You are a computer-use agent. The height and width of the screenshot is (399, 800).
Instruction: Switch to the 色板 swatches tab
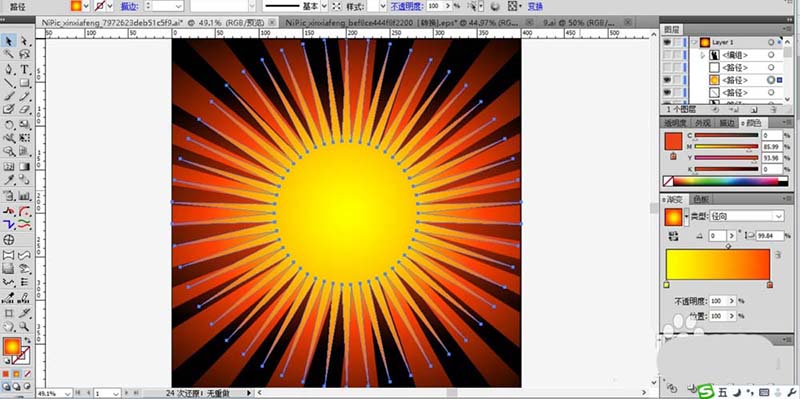(702, 199)
